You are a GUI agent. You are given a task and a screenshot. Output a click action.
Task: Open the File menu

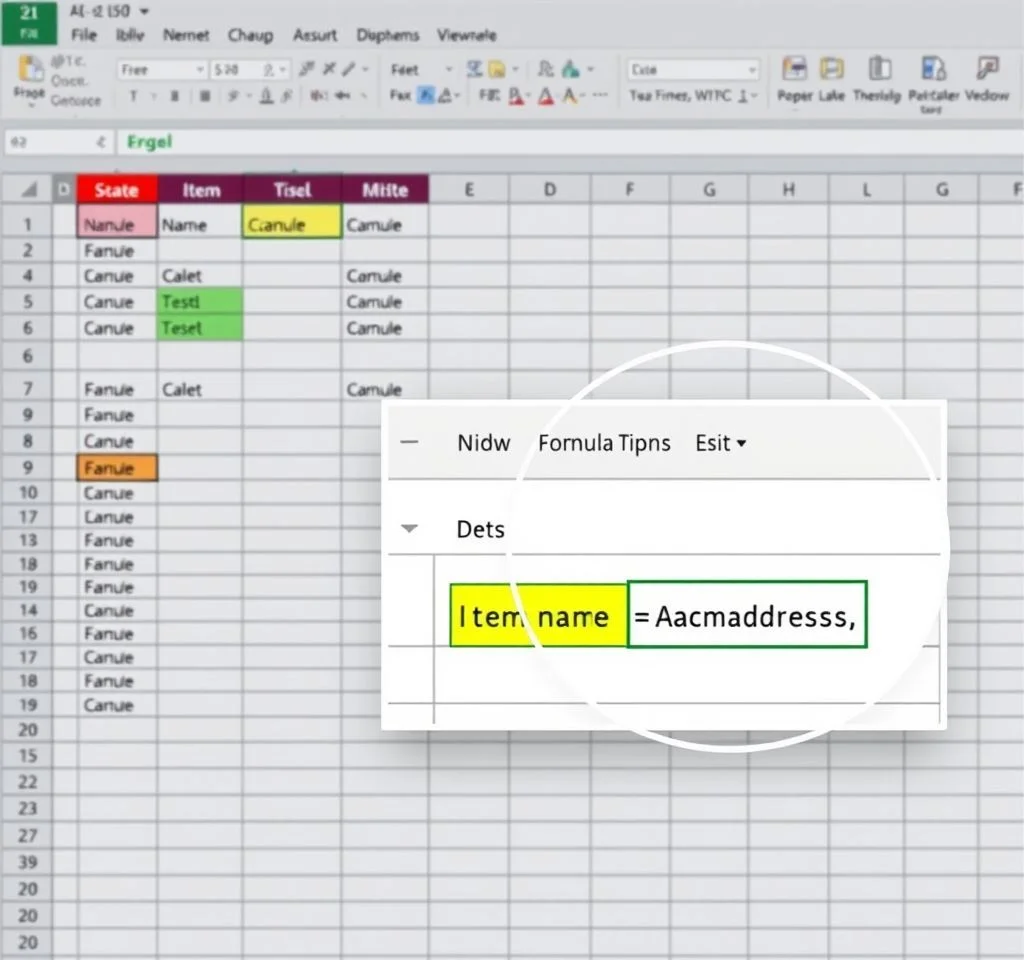[x=84, y=35]
